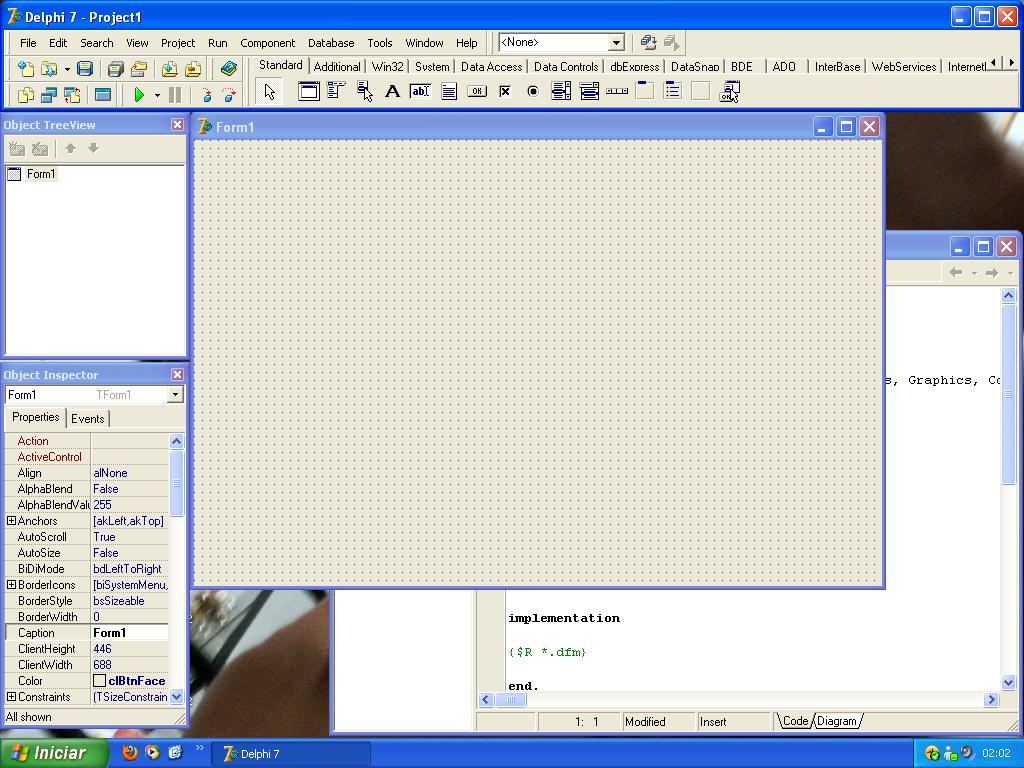Image resolution: width=1024 pixels, height=768 pixels.
Task: Expand the BorderIcons property
Action: [11, 584]
